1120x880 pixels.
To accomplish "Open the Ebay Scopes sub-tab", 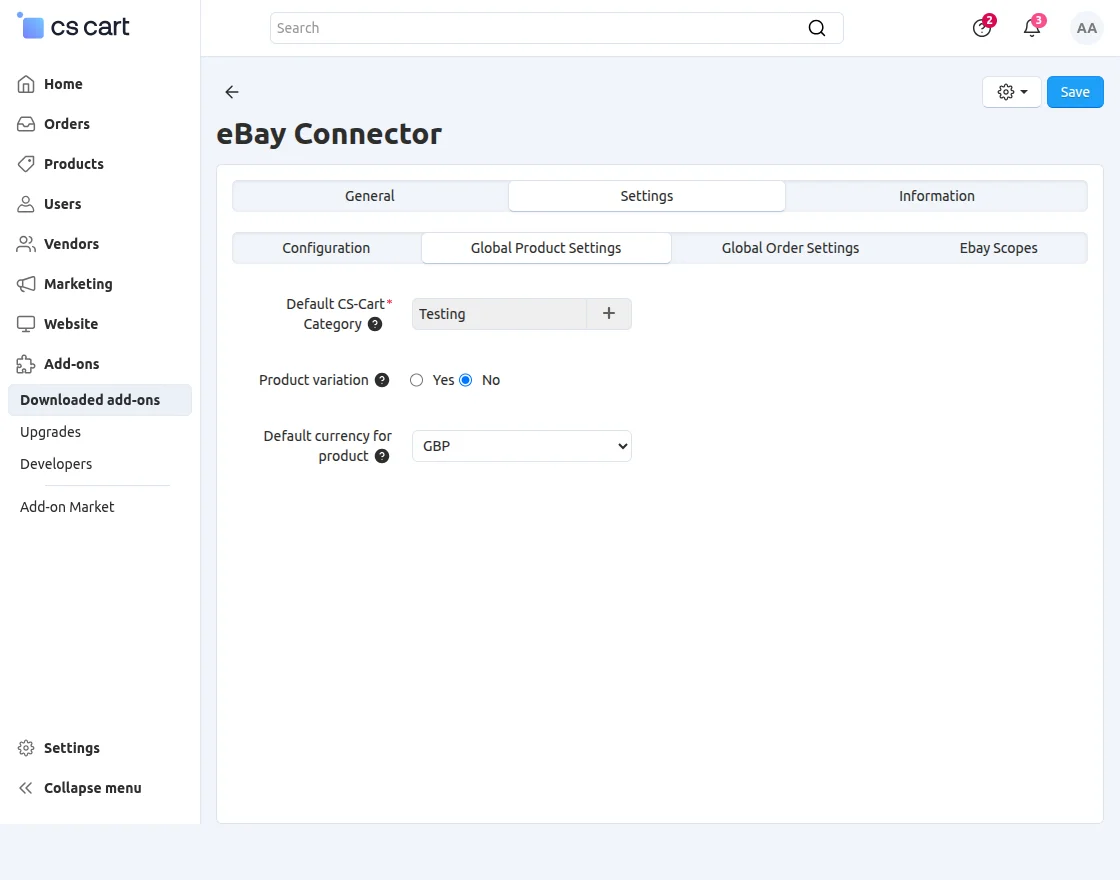I will click(x=999, y=248).
